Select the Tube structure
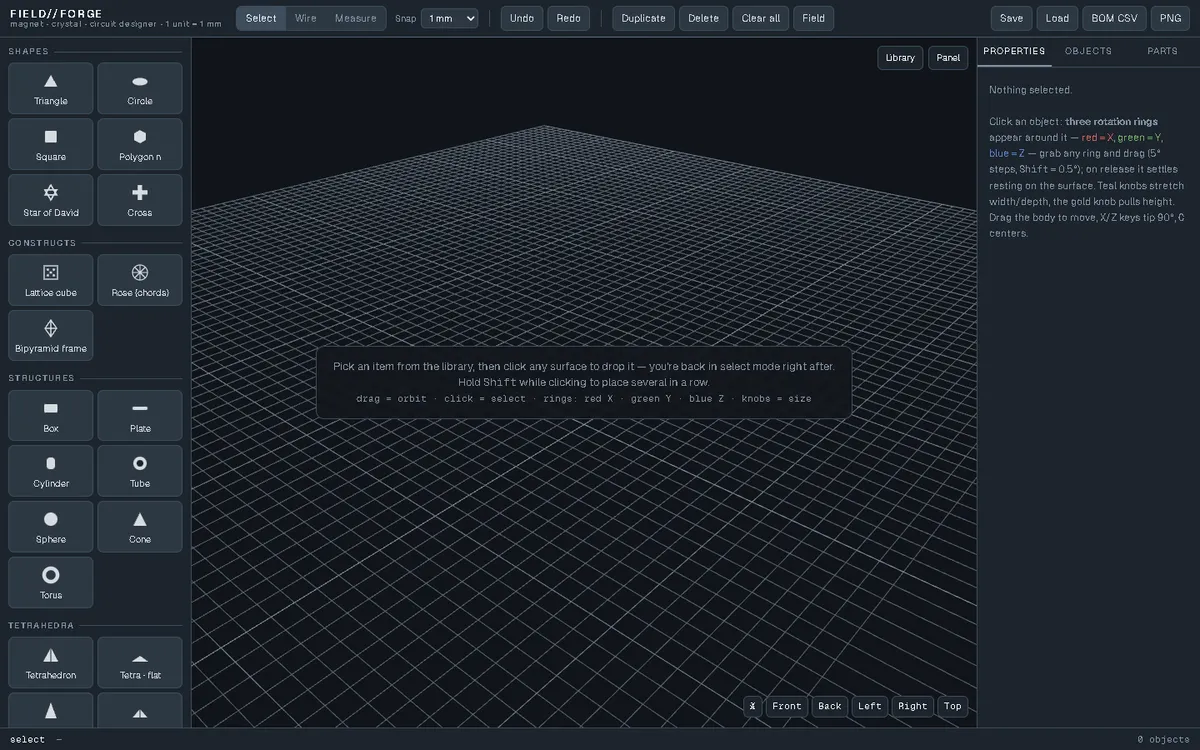Viewport: 1200px width, 750px height. [140, 471]
